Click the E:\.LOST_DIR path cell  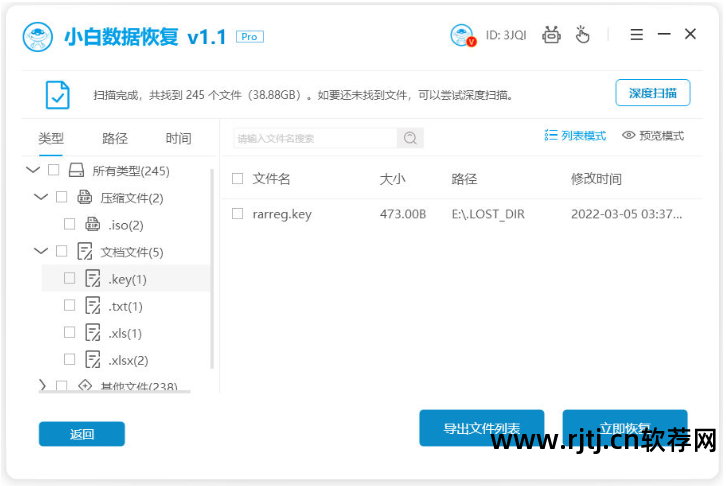click(x=488, y=214)
